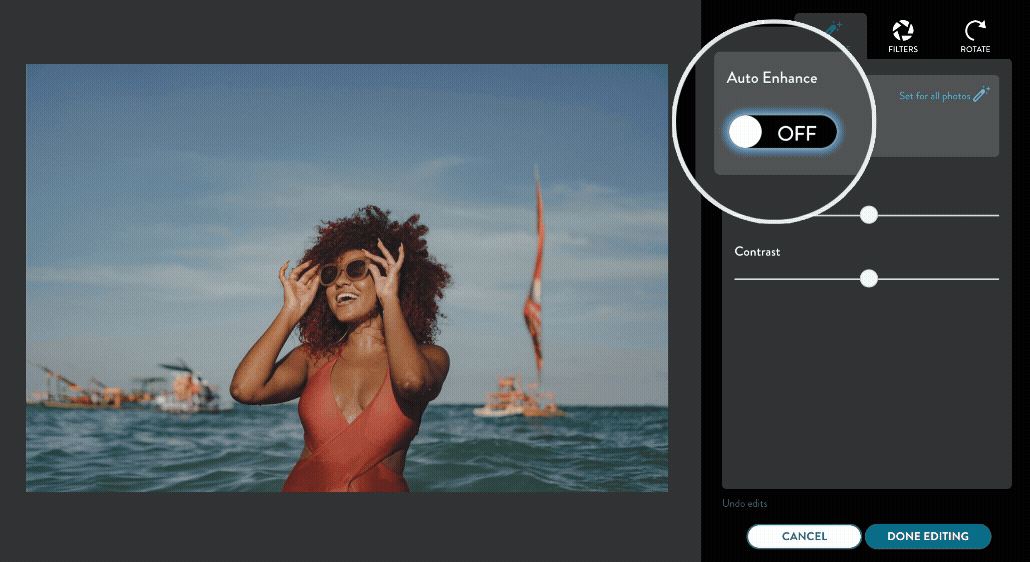The height and width of the screenshot is (562, 1030).
Task: Click the Contrast slider handle
Action: pos(869,278)
